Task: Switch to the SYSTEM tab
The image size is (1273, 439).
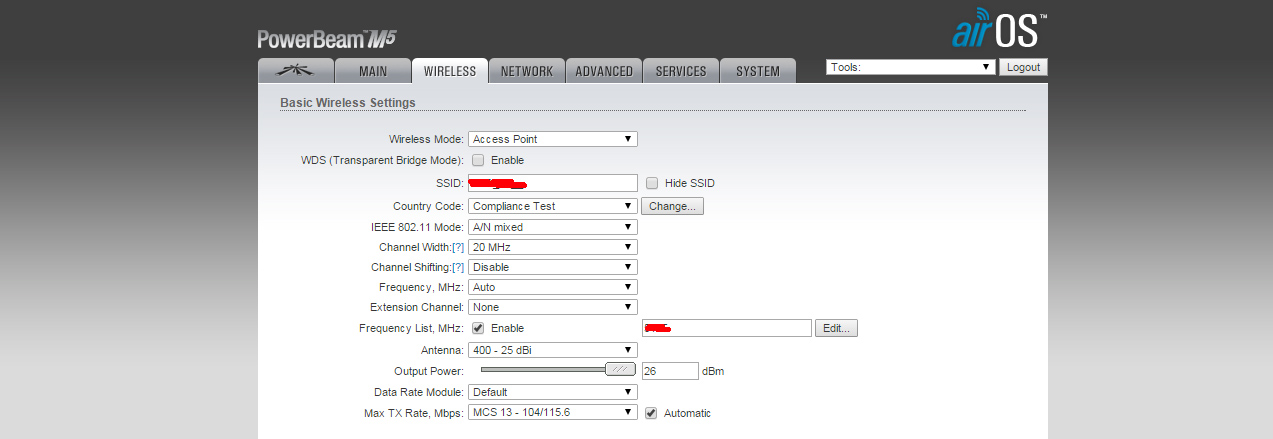Action: 758,71
